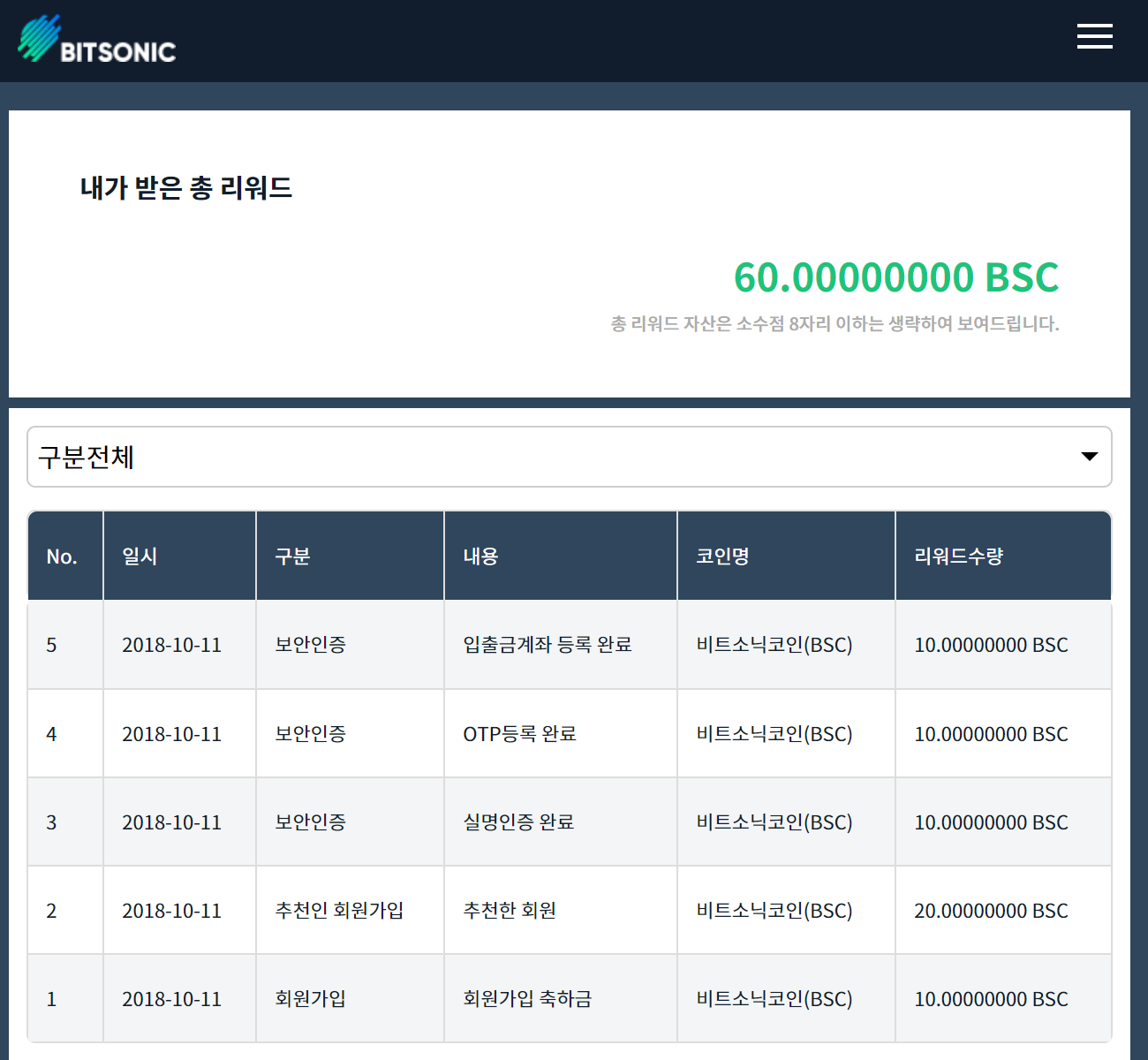Viewport: 1148px width, 1060px height.
Task: Click the coin name in the 회원가입 축하금 row
Action: click(x=774, y=999)
